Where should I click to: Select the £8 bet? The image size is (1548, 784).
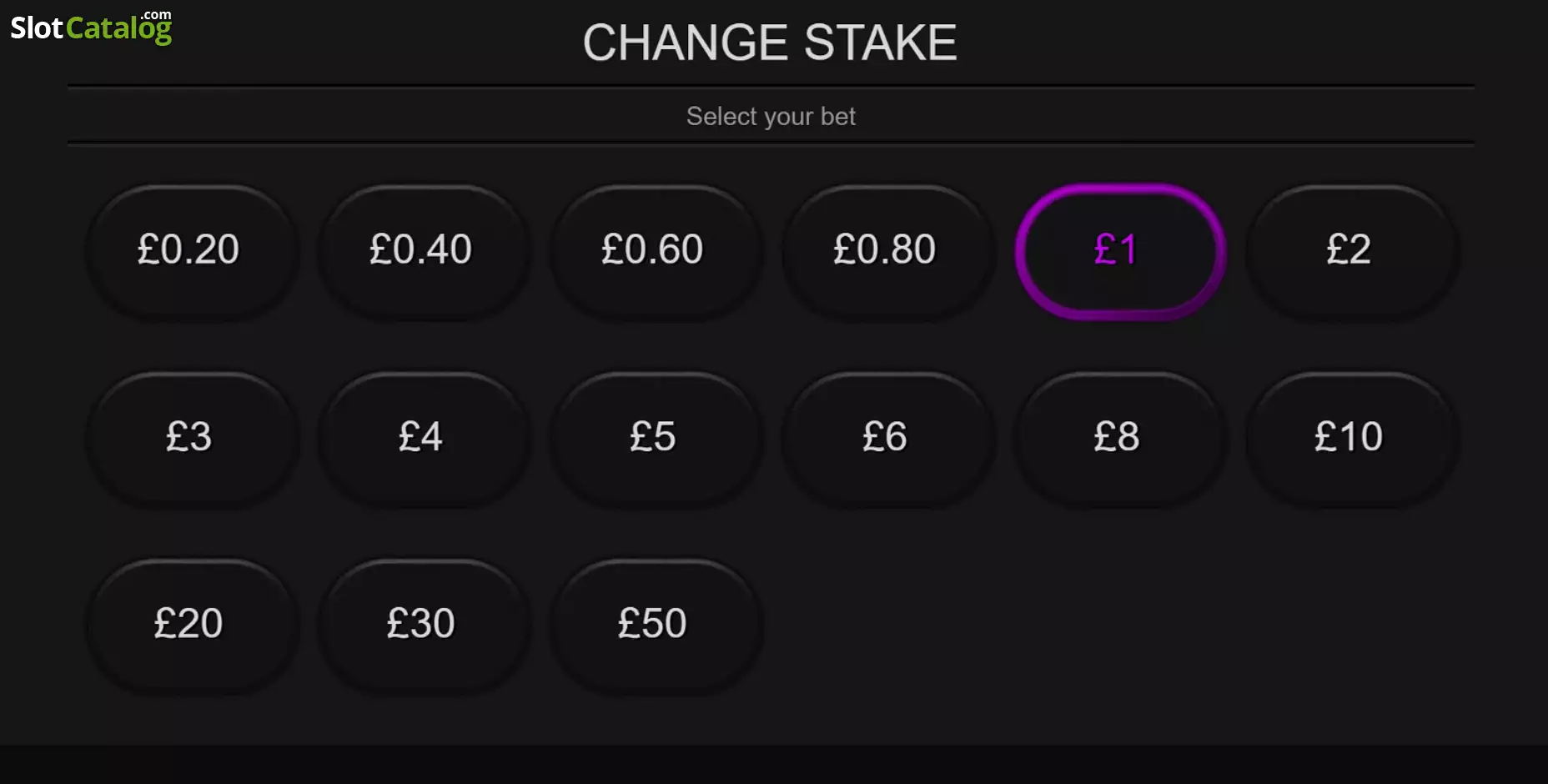point(1117,437)
